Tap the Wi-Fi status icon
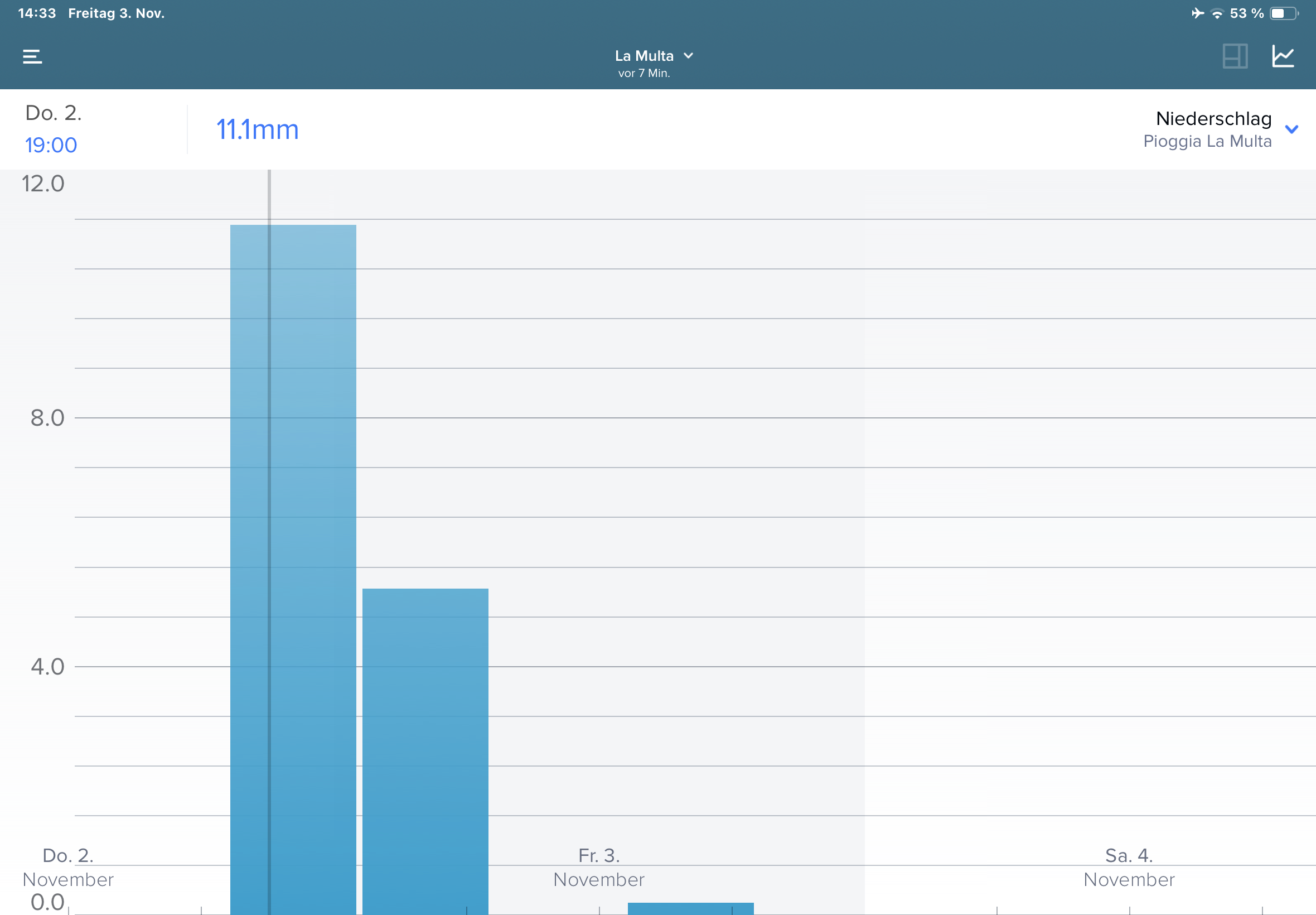Screen dimensions: 1316x915 [1217, 14]
